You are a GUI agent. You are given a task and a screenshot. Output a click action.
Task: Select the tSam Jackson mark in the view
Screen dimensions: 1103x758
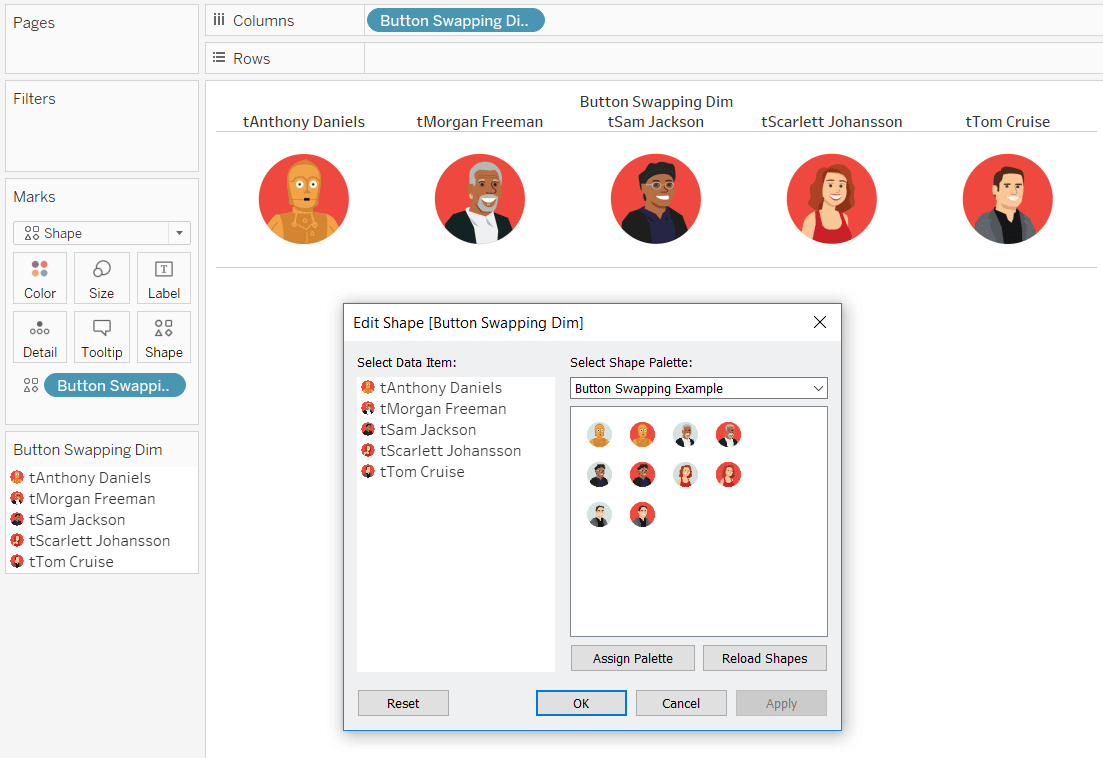pyautogui.click(x=656, y=199)
